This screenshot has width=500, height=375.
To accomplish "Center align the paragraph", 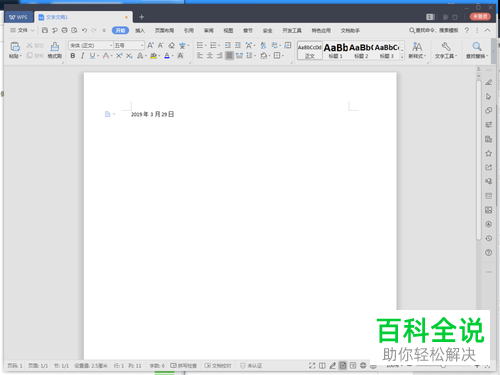I will (x=210, y=56).
